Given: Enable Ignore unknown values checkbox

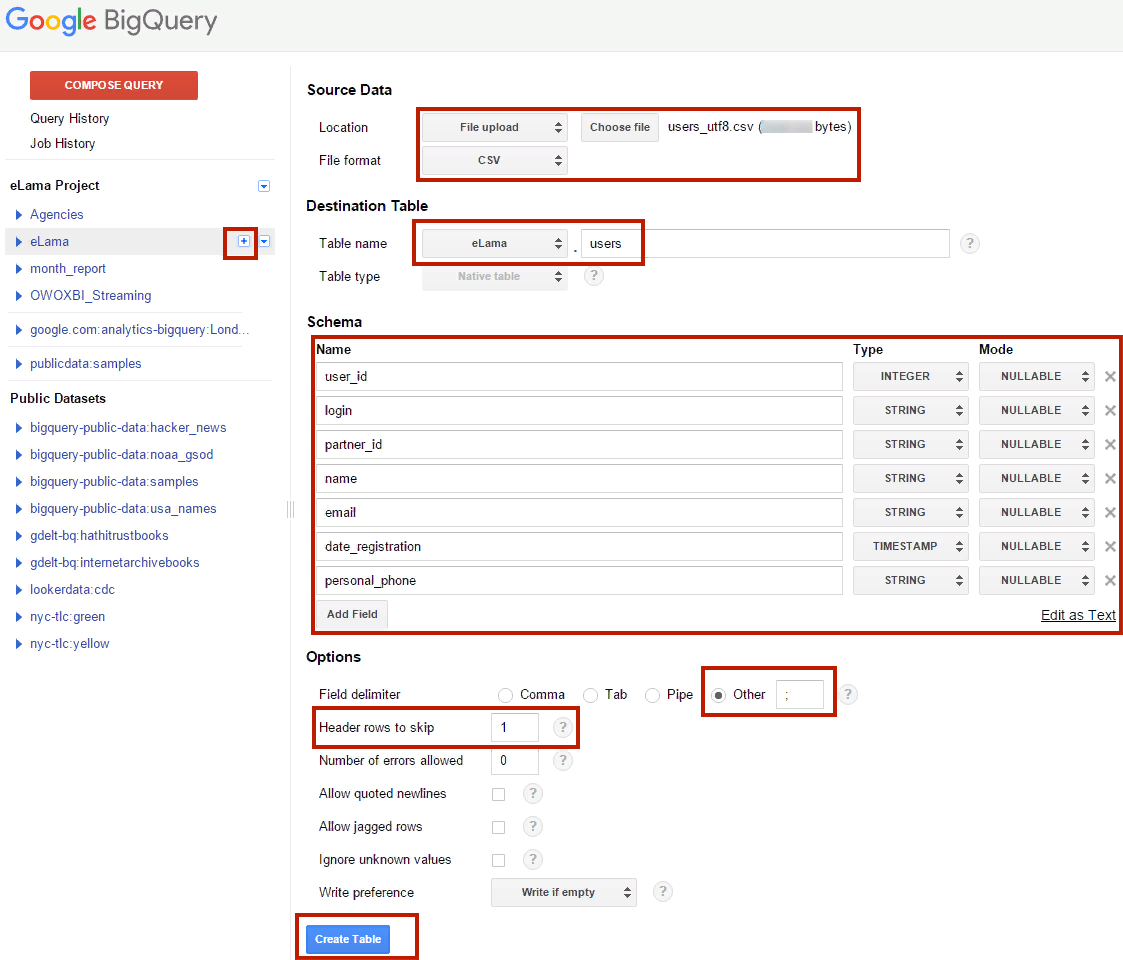Looking at the screenshot, I should (498, 860).
